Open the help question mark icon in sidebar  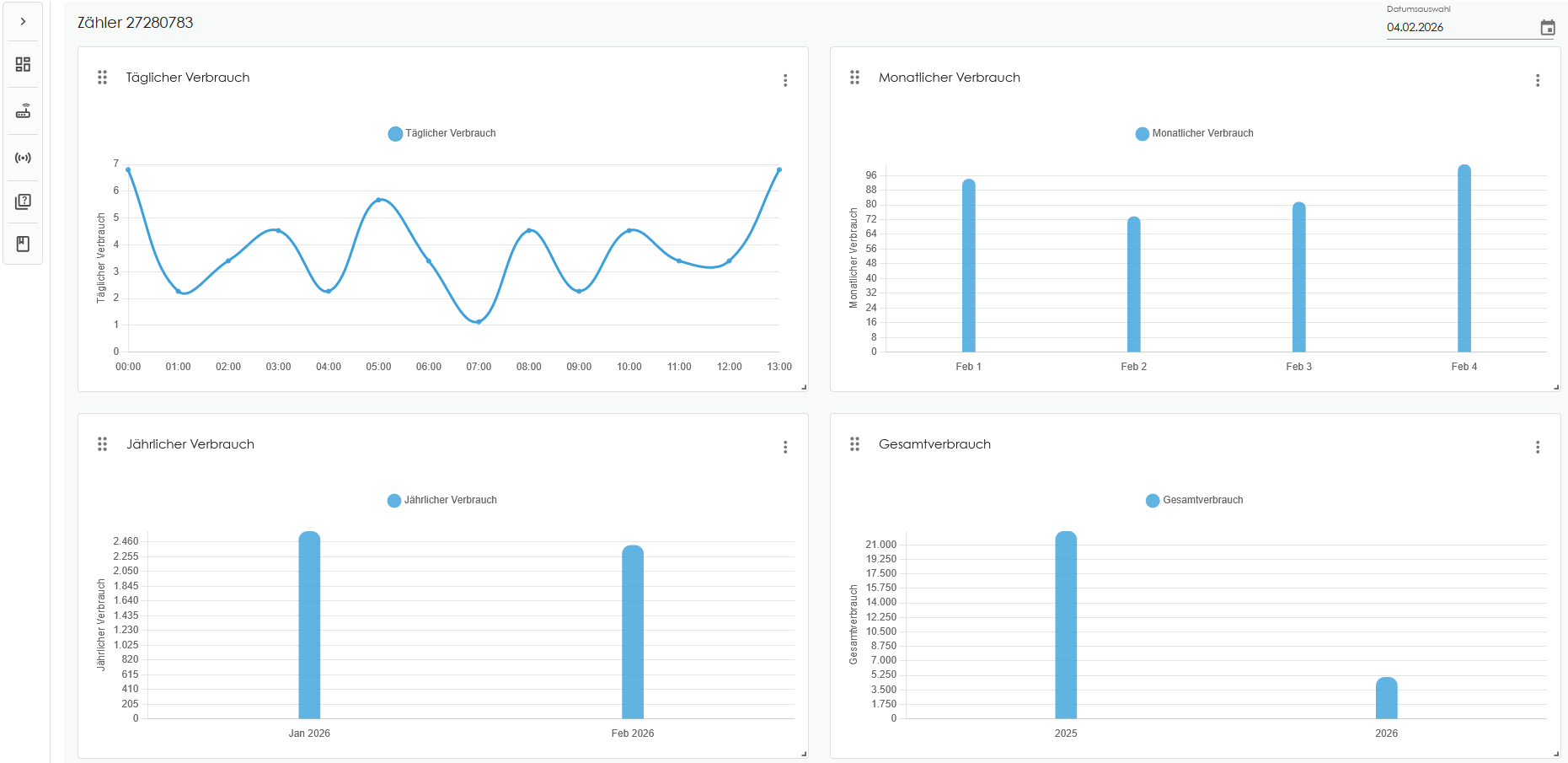tap(23, 201)
